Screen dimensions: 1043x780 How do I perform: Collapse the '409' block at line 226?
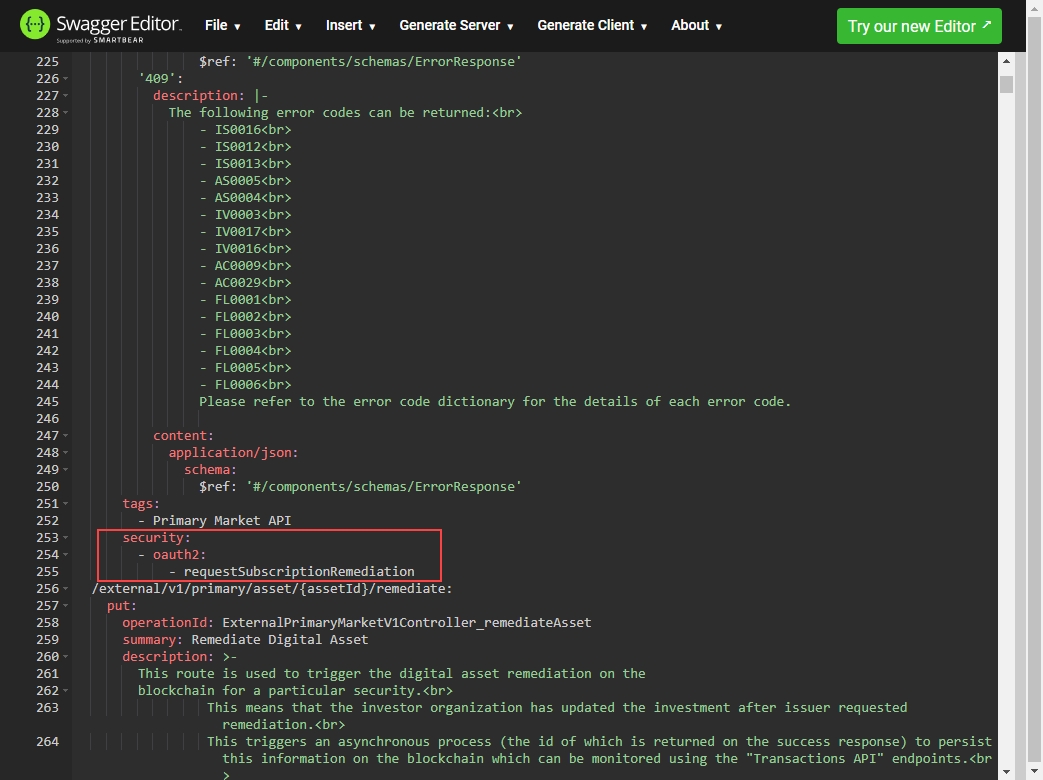[x=66, y=79]
